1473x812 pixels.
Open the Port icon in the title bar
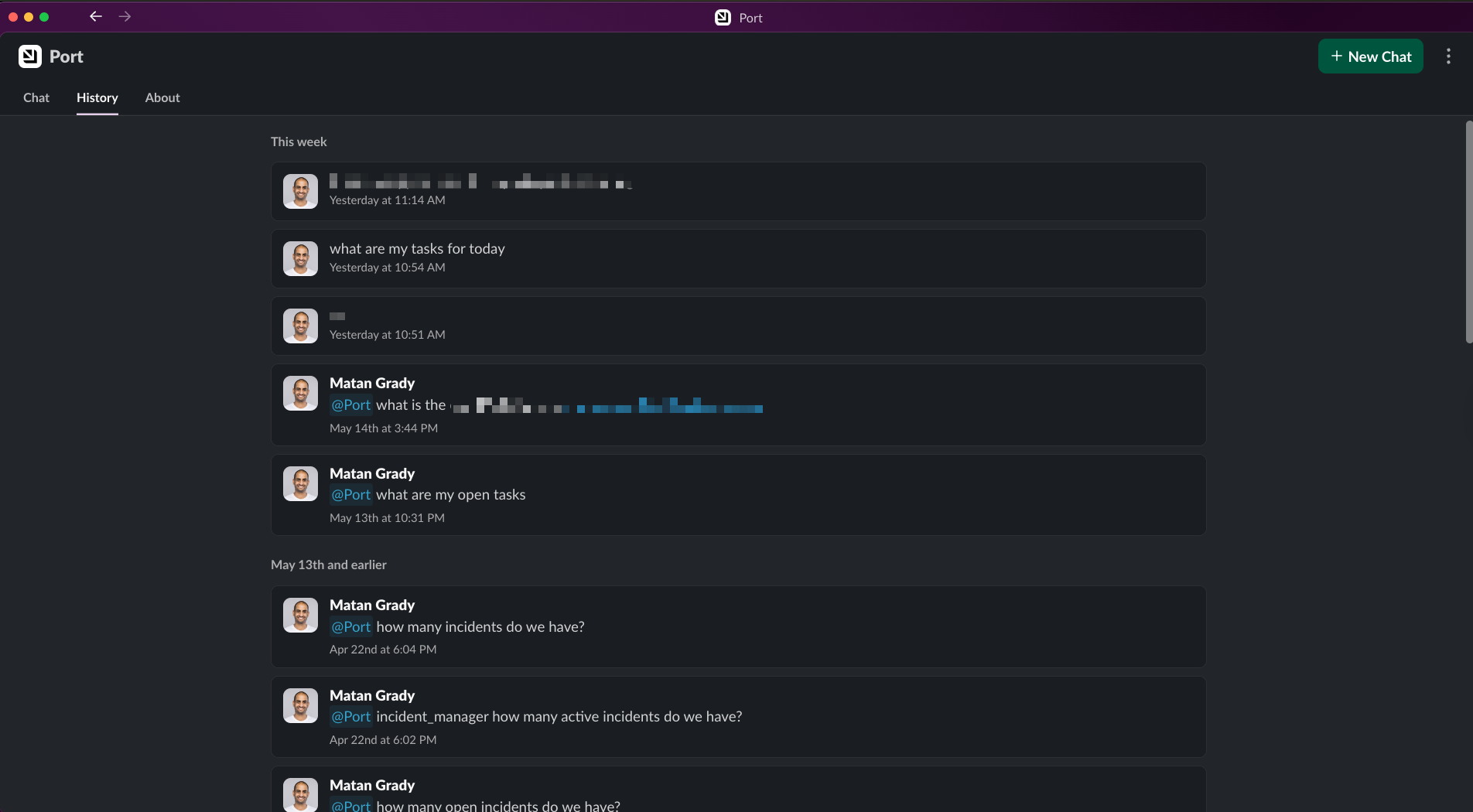click(722, 17)
